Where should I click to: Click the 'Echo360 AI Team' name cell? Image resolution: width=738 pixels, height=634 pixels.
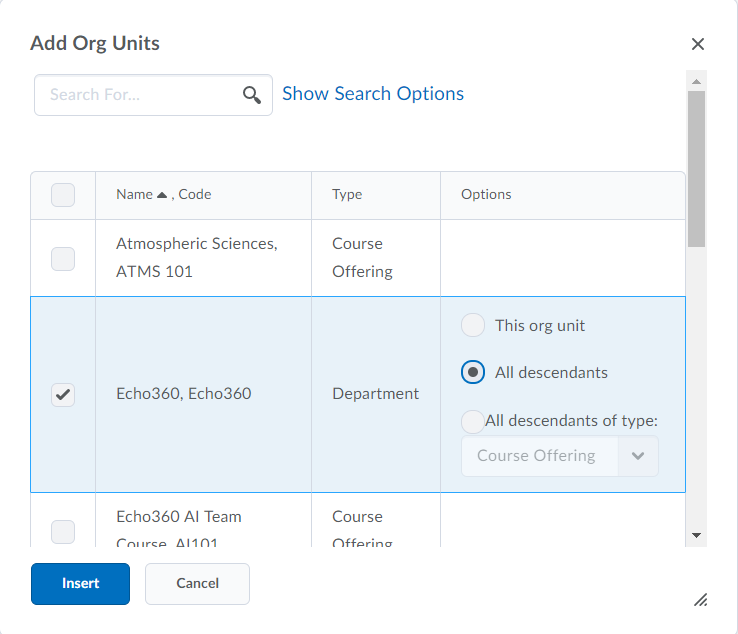click(203, 520)
